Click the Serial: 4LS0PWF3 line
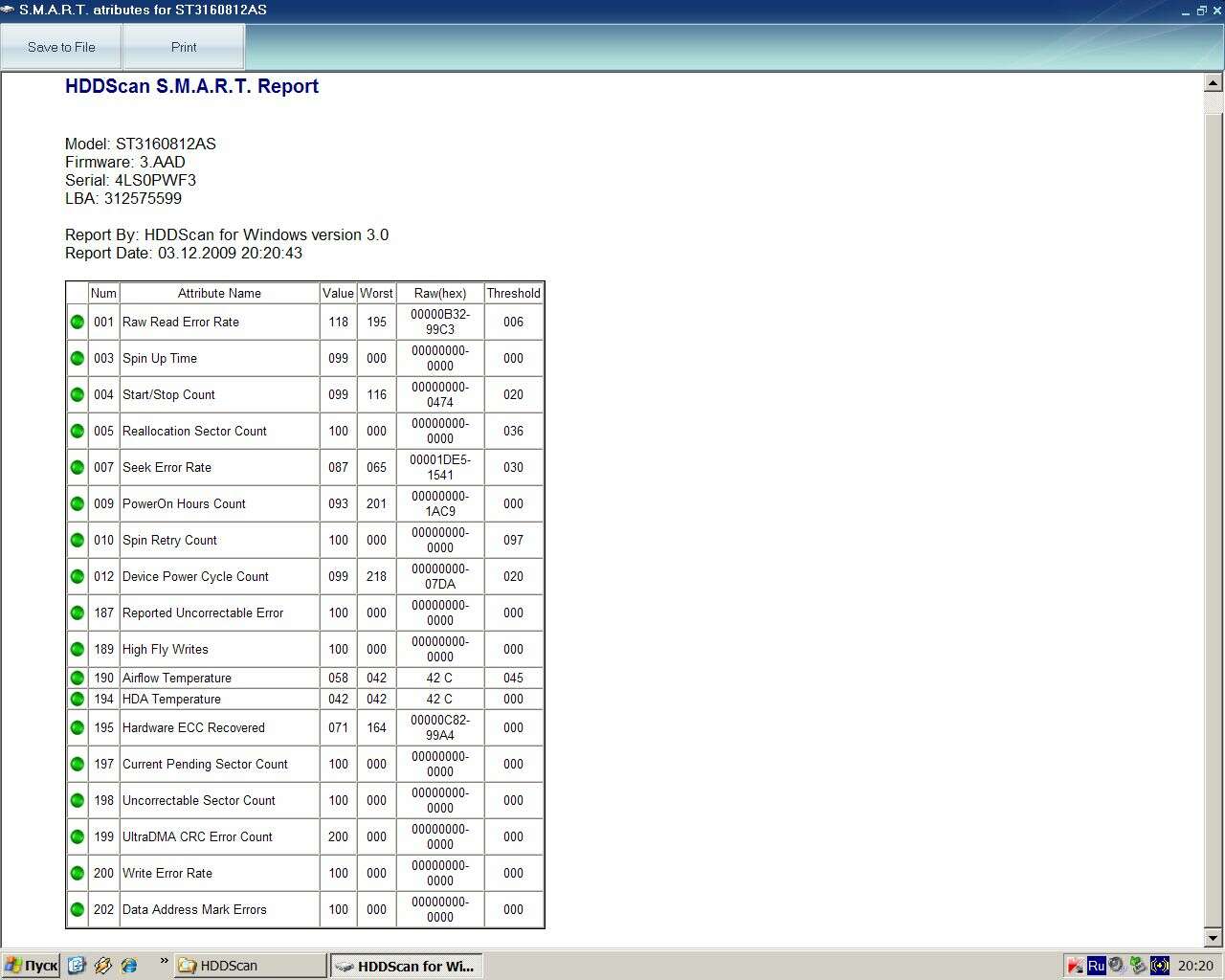This screenshot has width=1225, height=980. point(130,180)
